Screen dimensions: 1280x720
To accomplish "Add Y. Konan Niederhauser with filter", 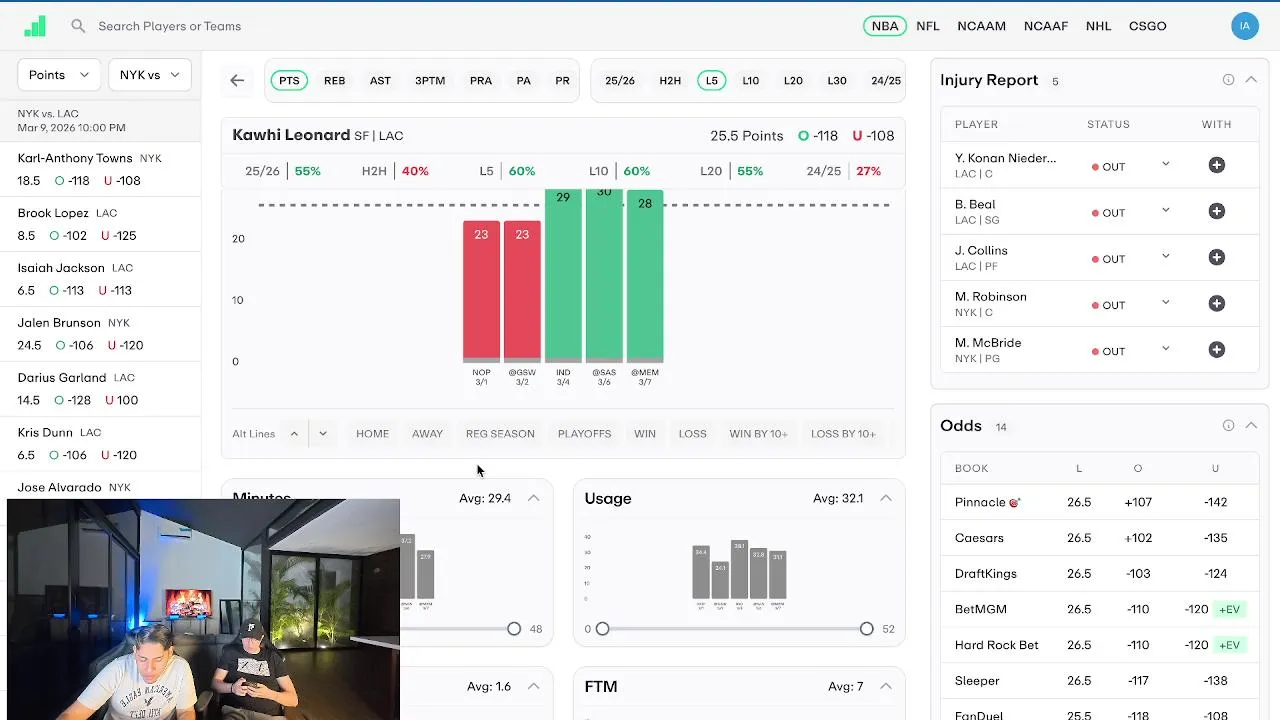I will point(1217,165).
